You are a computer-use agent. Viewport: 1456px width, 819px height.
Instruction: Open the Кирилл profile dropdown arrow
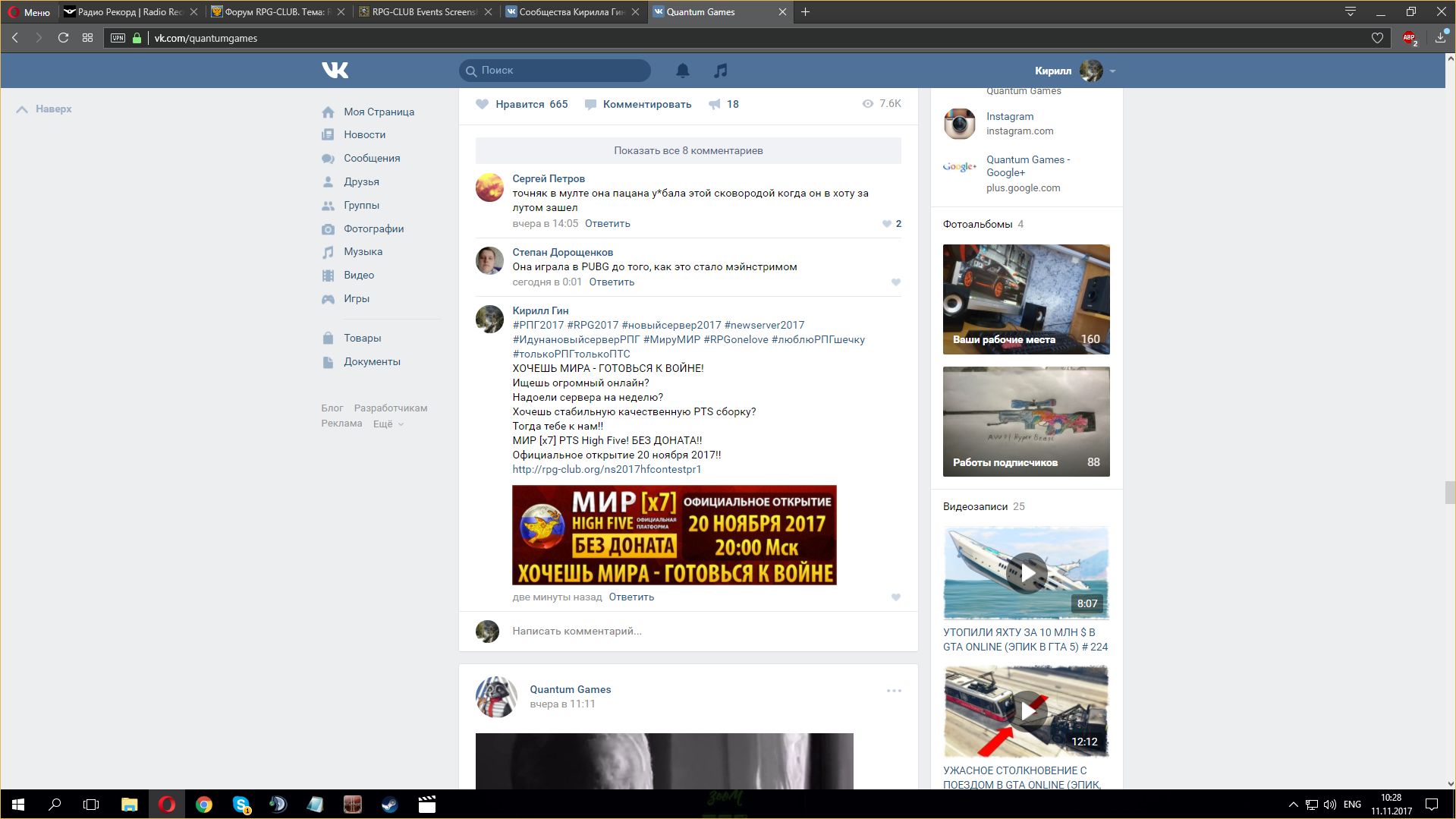tap(1112, 71)
